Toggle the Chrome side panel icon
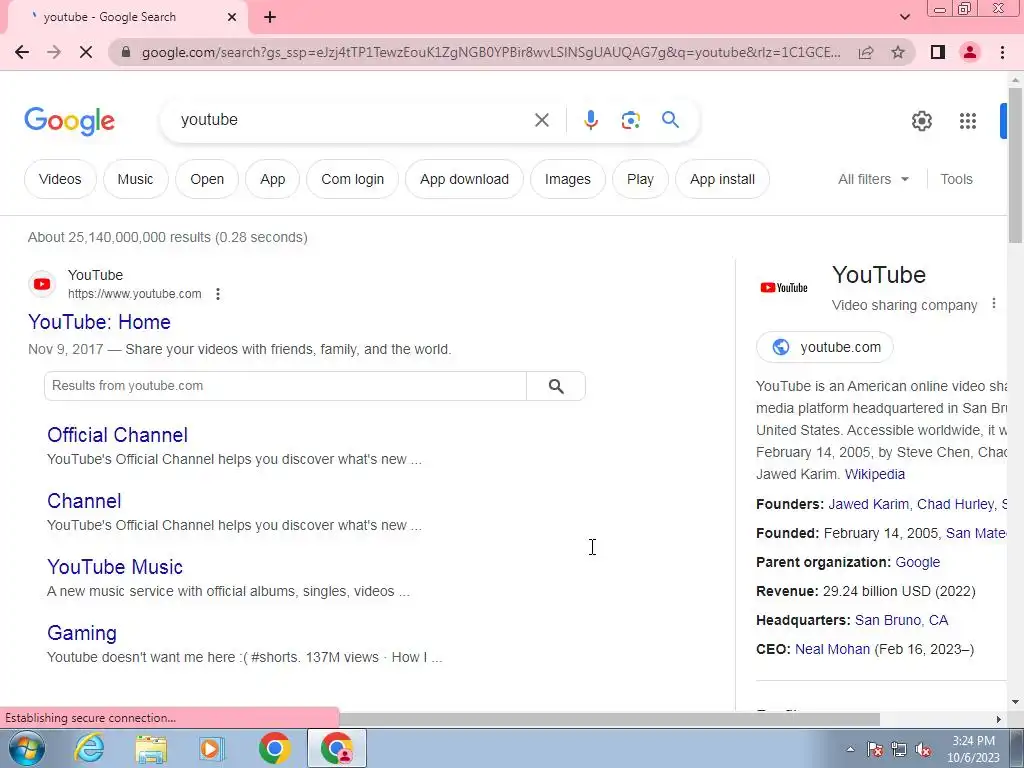Image resolution: width=1024 pixels, height=768 pixels. [938, 52]
